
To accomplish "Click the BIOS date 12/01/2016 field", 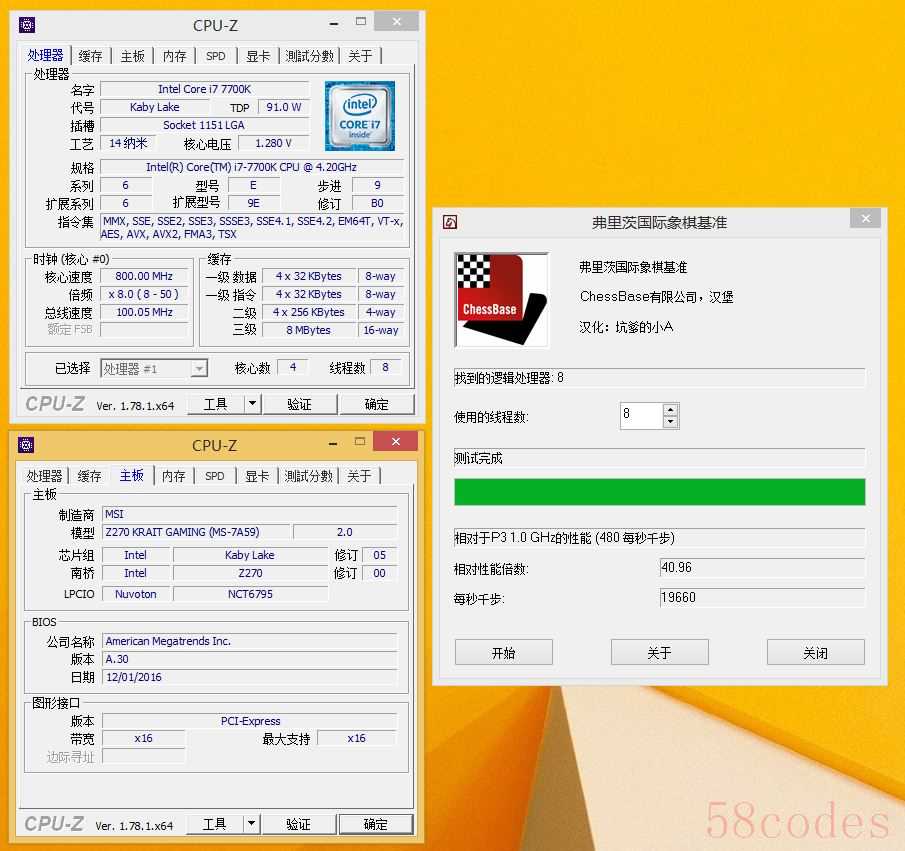I will tap(249, 677).
